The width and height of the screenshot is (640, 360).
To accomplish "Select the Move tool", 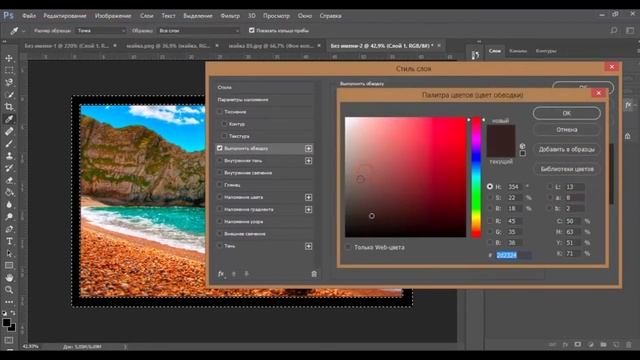I will [x=9, y=58].
